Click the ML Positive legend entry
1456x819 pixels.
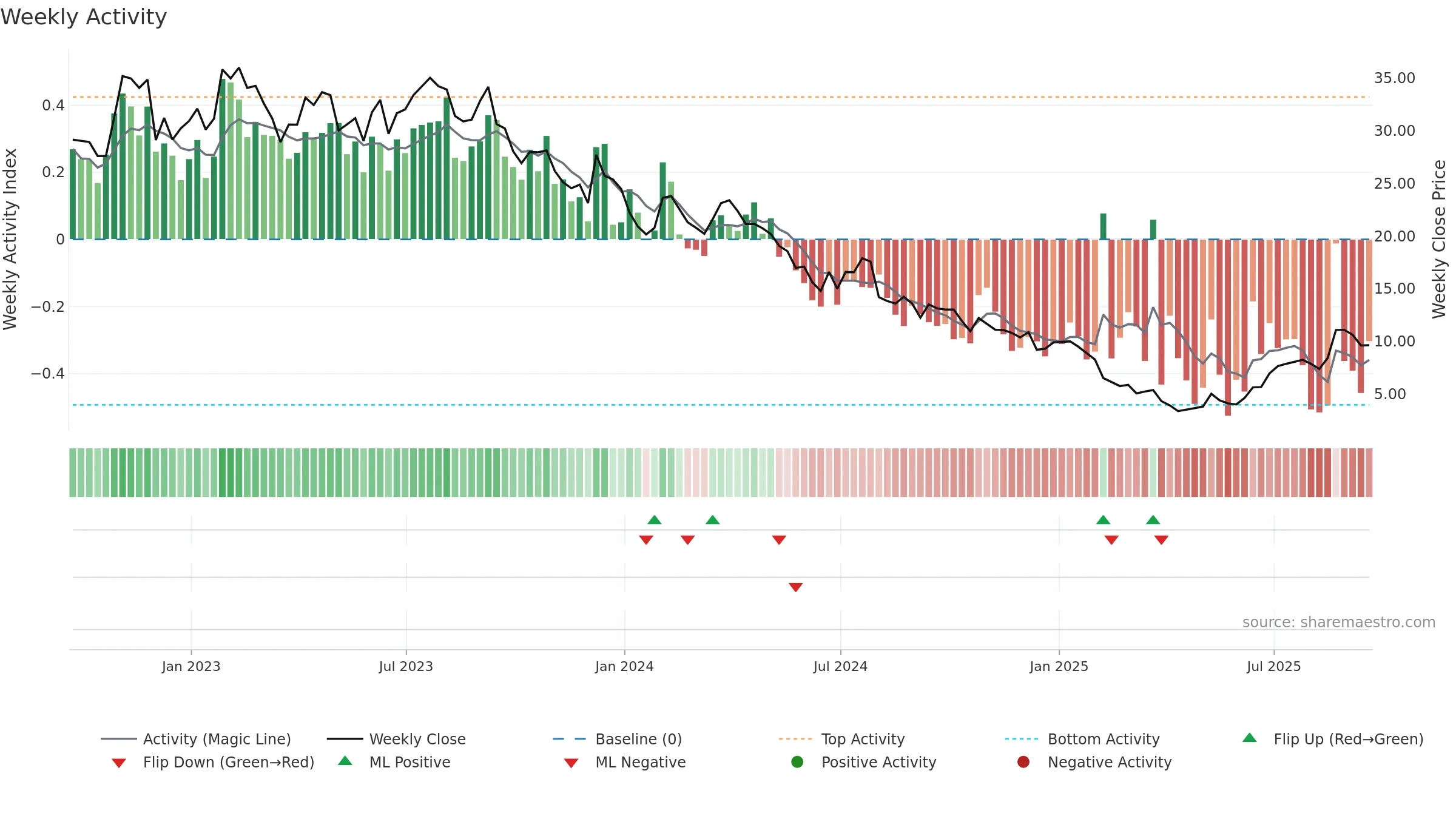tap(394, 762)
